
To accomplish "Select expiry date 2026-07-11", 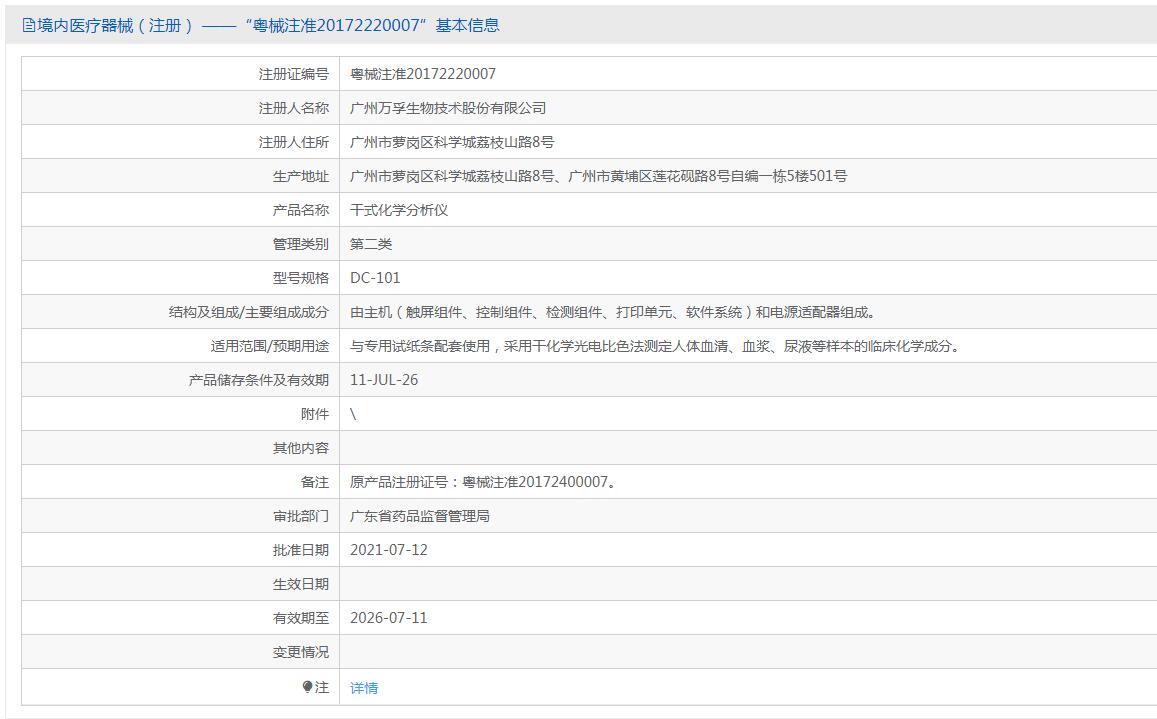I will (389, 618).
